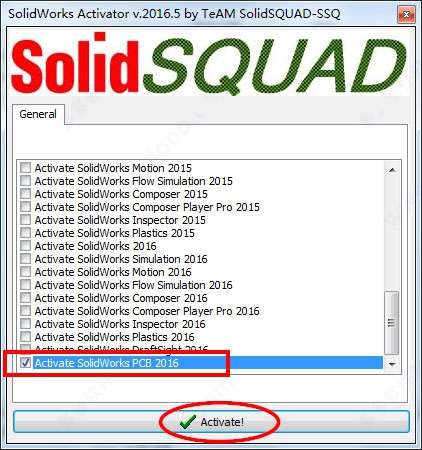Uncheck Activate SolidWorks PCB 2016
422x450 pixels.
point(26,363)
